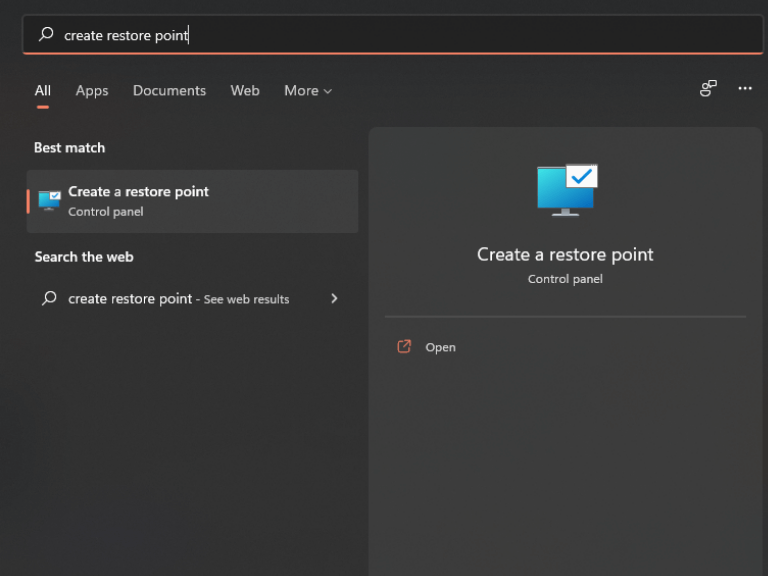Switch to the Web tab
Viewport: 768px width, 576px height.
point(245,91)
